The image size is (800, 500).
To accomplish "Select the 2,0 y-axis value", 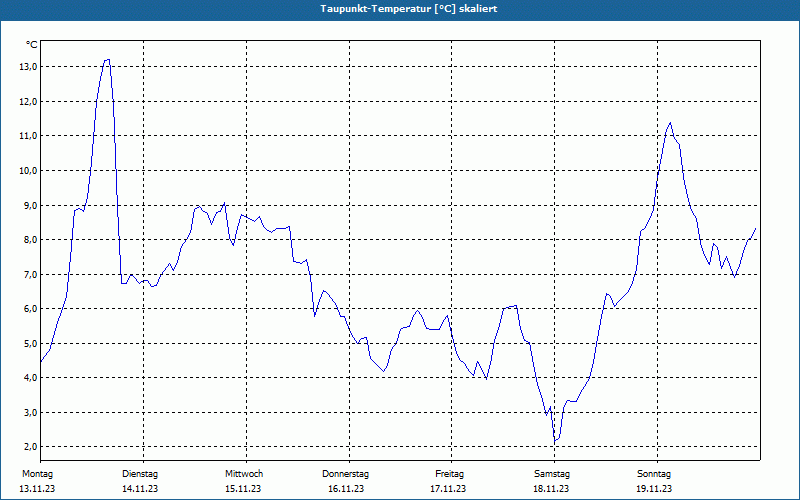I will (31, 447).
